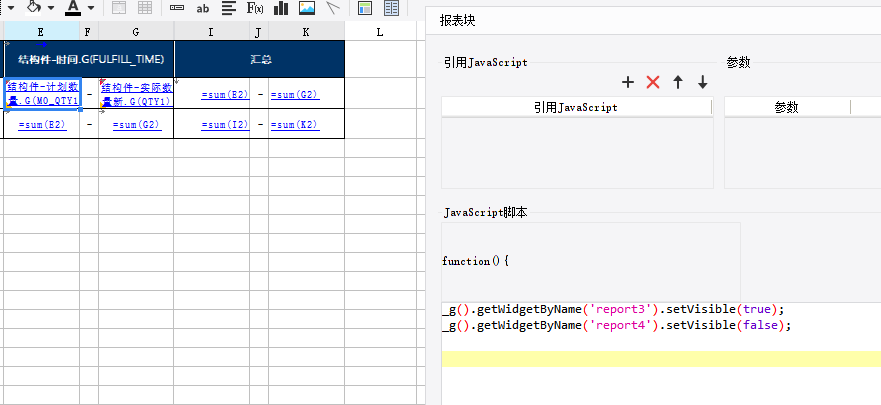Move reference up with the up arrow
Screen dimensions: 881x405
(x=678, y=83)
